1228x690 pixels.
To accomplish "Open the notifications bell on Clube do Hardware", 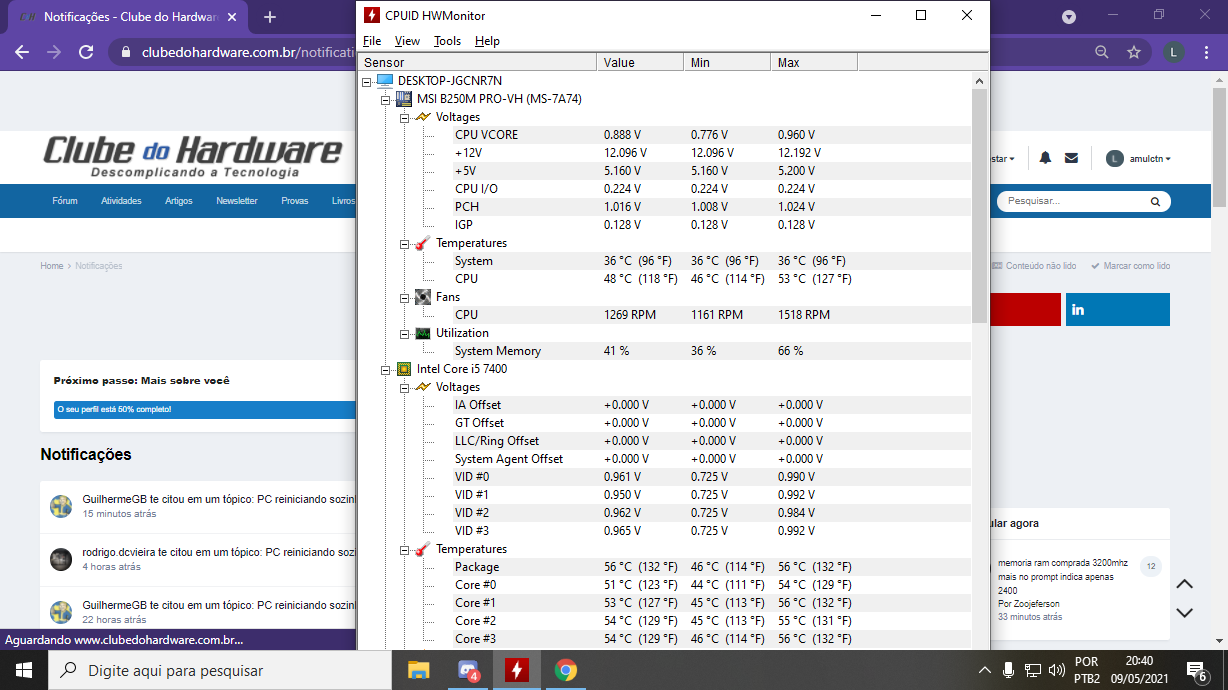I will pyautogui.click(x=1045, y=158).
